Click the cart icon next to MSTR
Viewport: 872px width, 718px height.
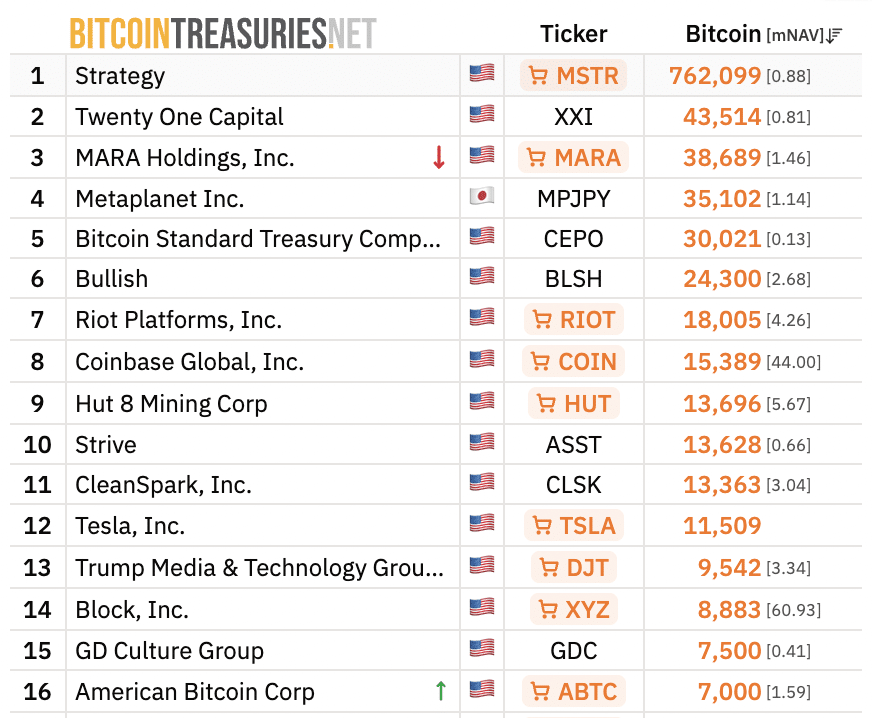pos(538,76)
